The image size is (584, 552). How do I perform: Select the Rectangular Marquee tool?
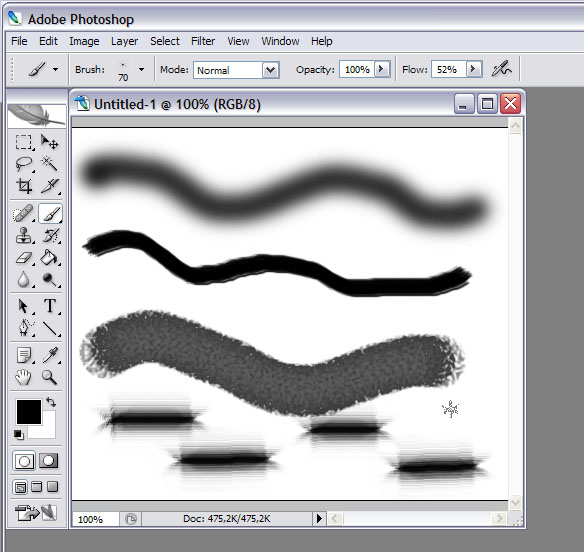coord(23,142)
